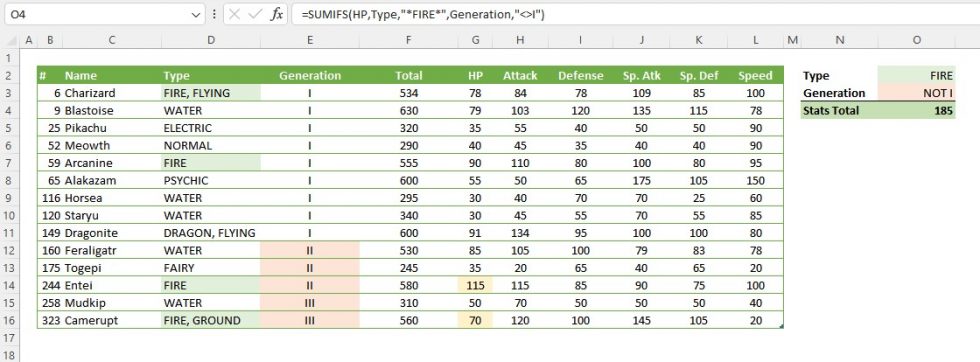
Task: Select Camerupt's highlighted HP cell 70
Action: pos(476,321)
